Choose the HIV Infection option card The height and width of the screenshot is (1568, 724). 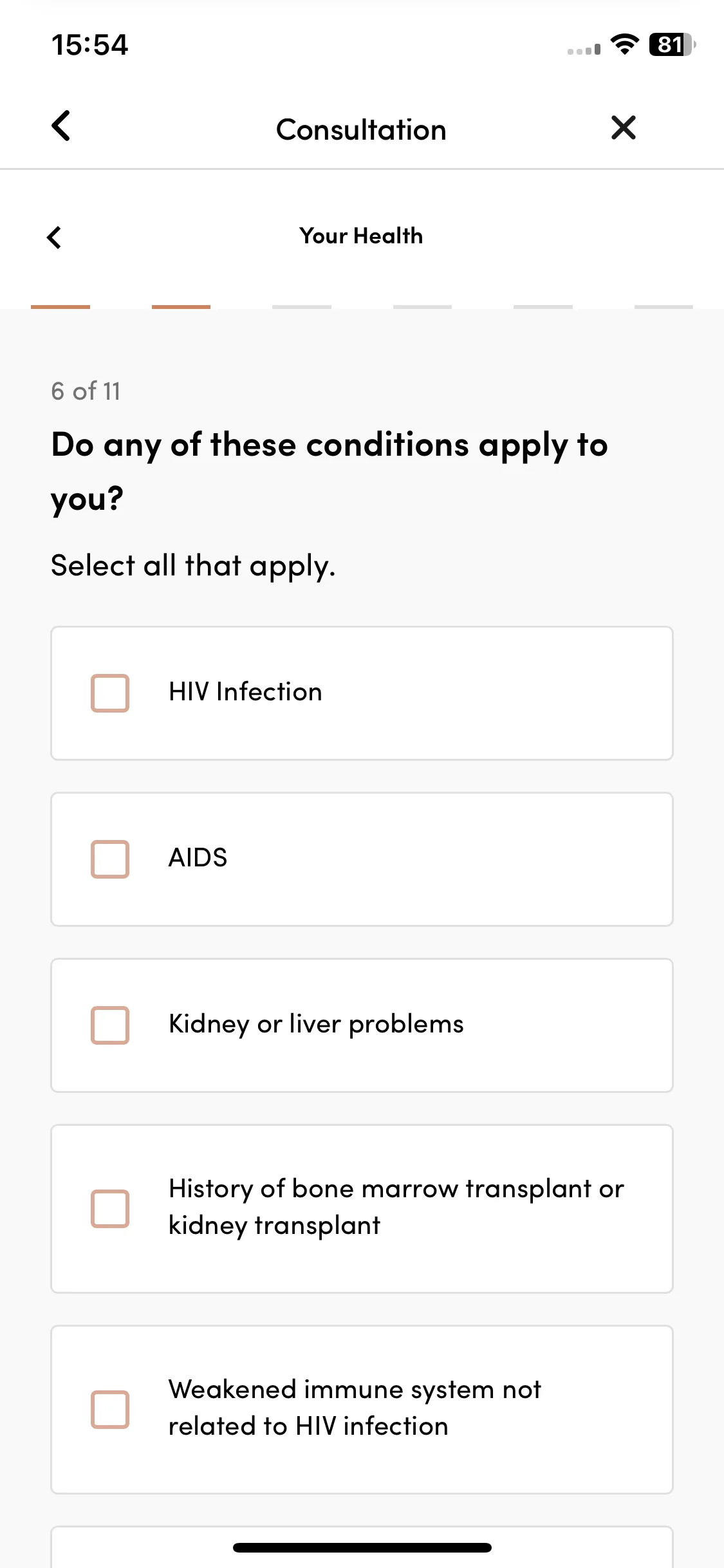362,693
